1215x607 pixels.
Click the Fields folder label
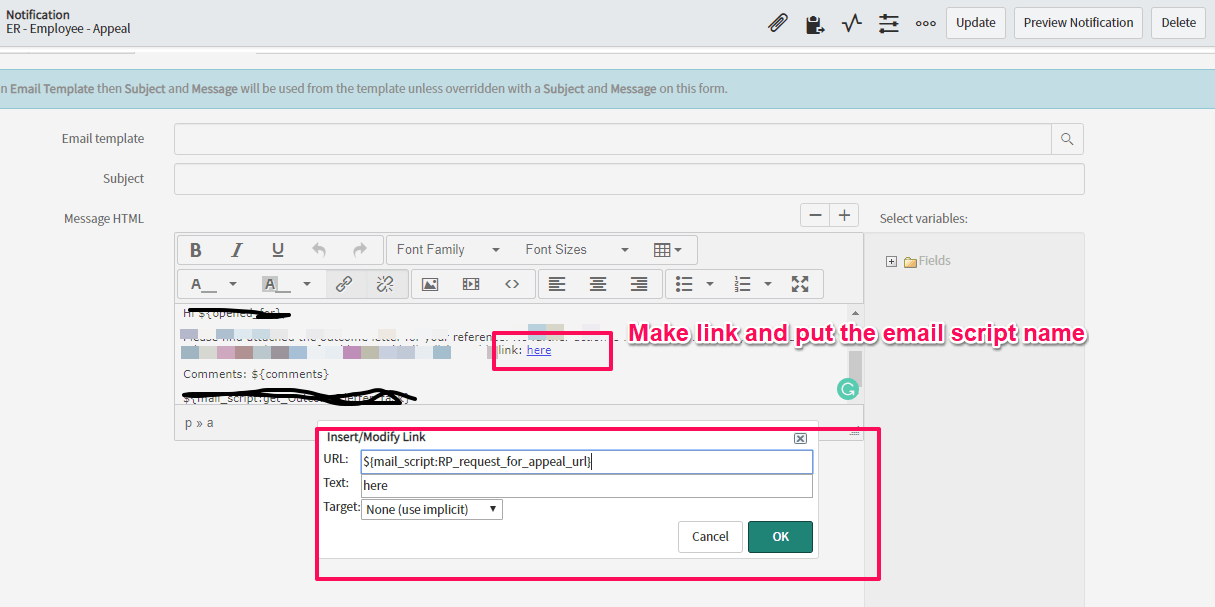point(934,261)
